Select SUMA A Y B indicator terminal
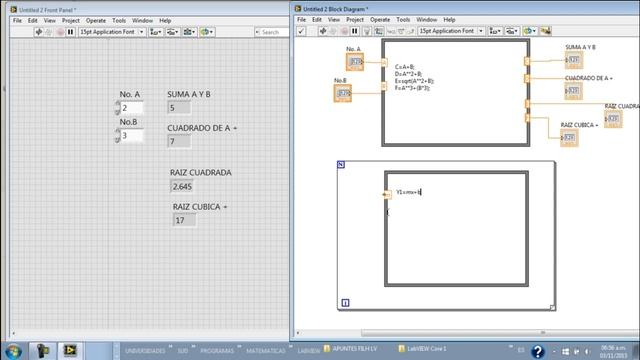Image resolution: width=640 pixels, height=360 pixels. (x=574, y=60)
